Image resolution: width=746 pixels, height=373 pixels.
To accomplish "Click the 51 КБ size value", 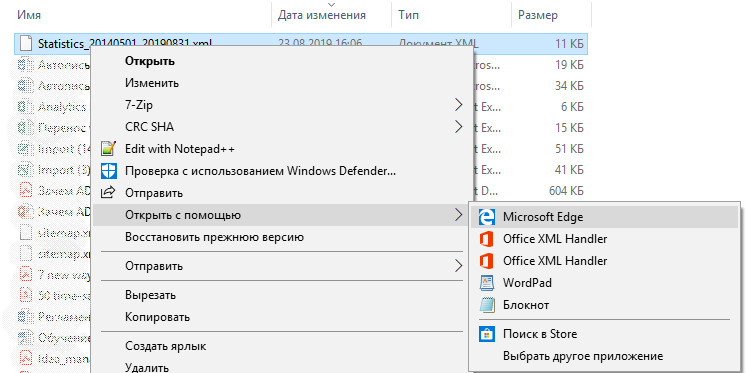I will (569, 149).
